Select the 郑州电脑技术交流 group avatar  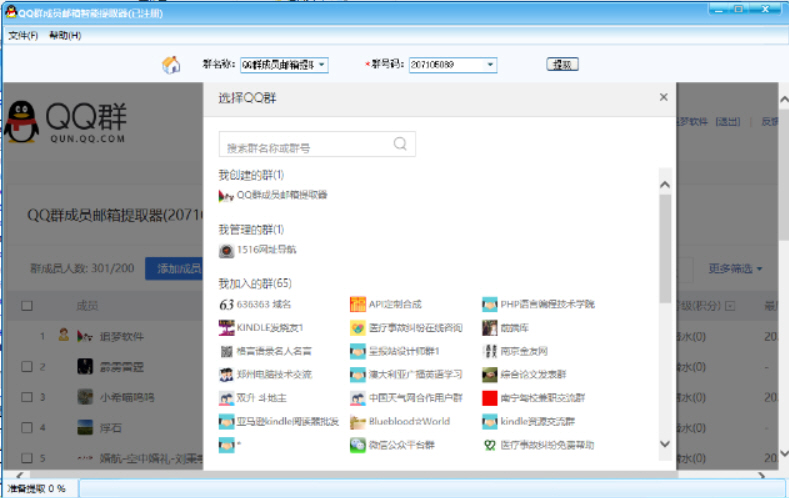point(226,375)
